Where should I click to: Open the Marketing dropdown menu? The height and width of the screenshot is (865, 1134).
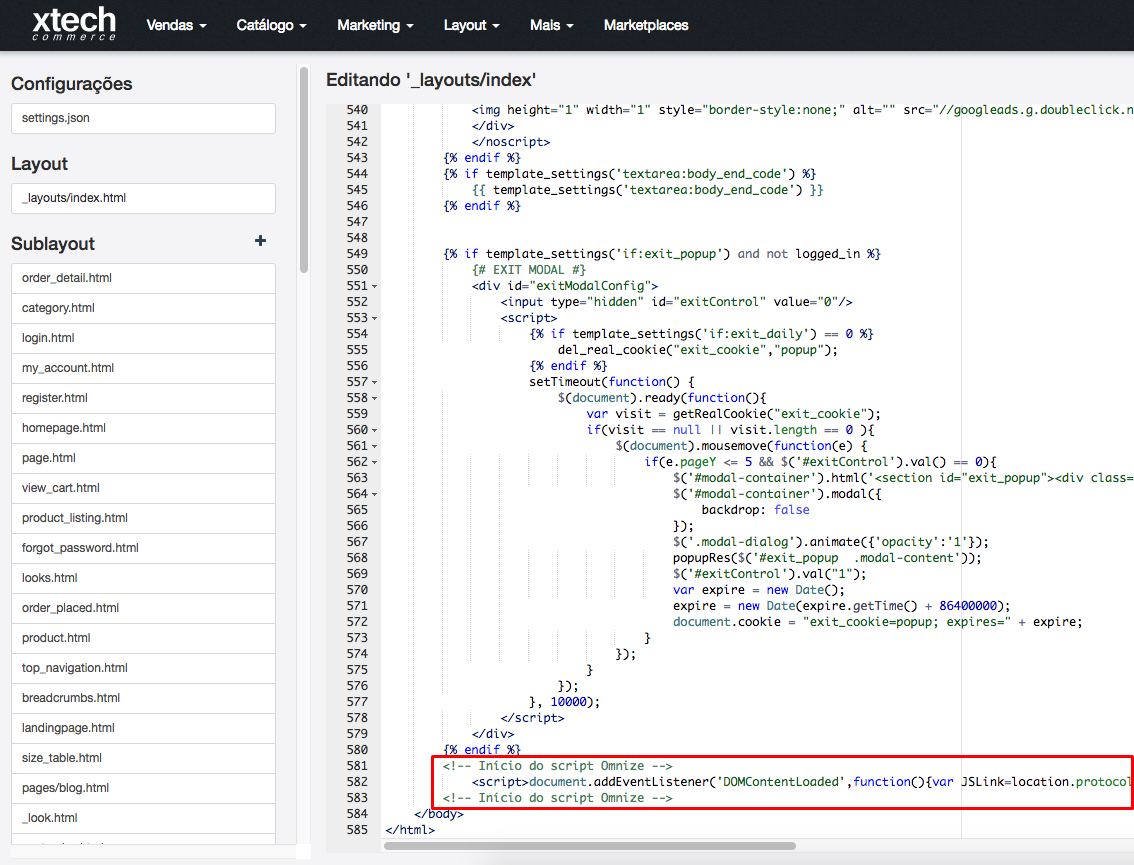375,25
